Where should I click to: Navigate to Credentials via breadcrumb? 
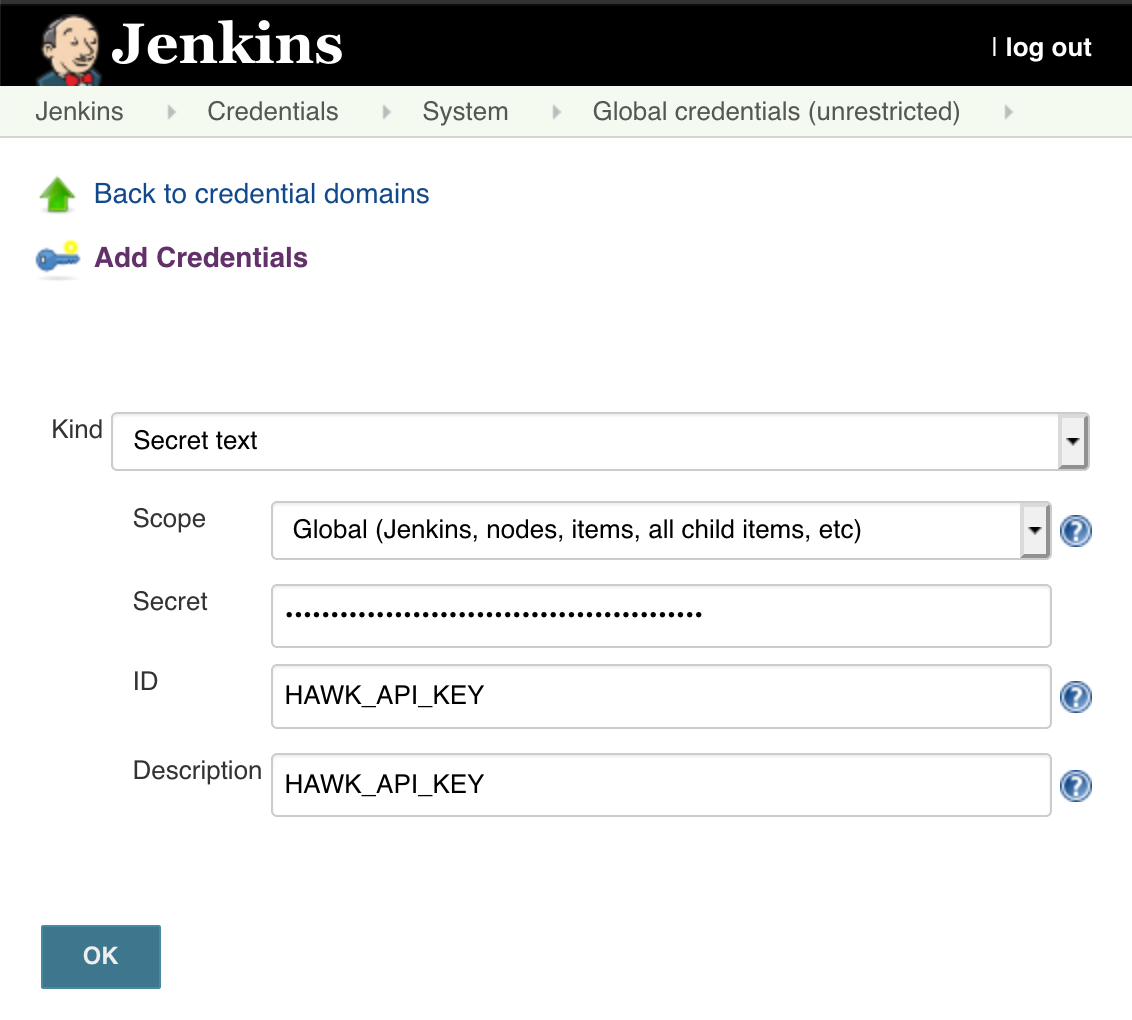coord(272,112)
